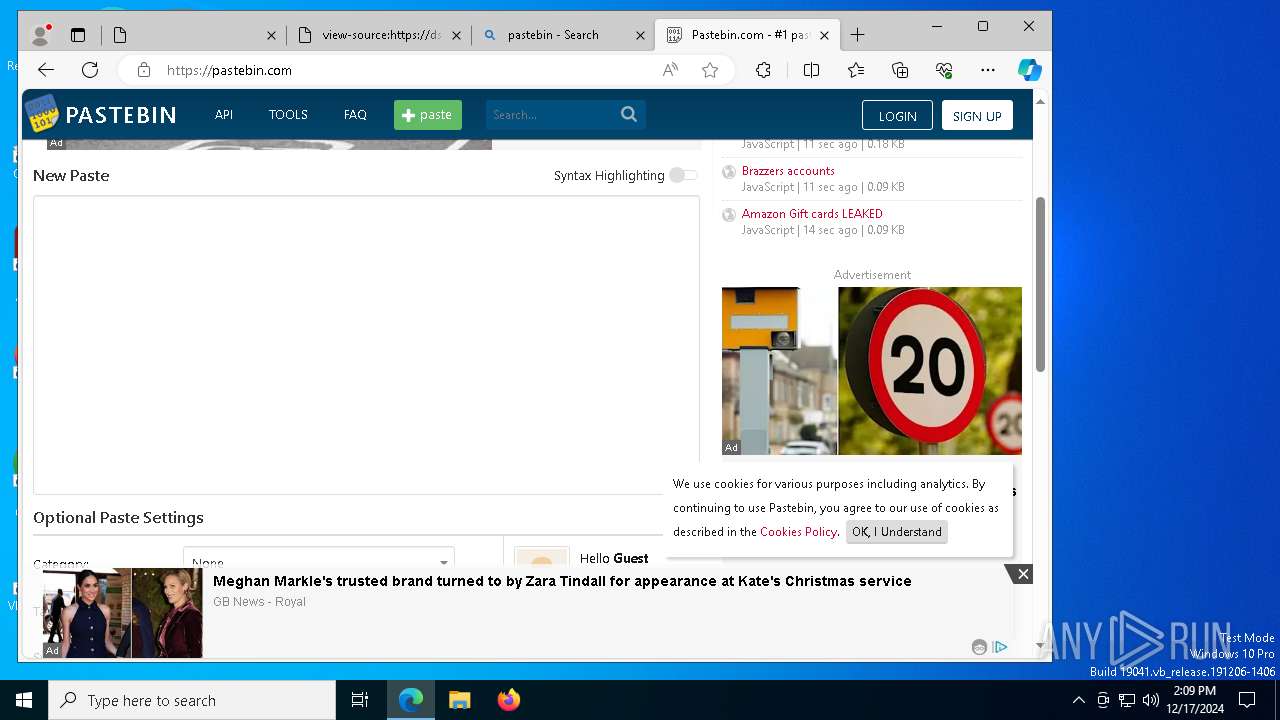
Task: Click into the New Paste text area
Action: pyautogui.click(x=366, y=345)
